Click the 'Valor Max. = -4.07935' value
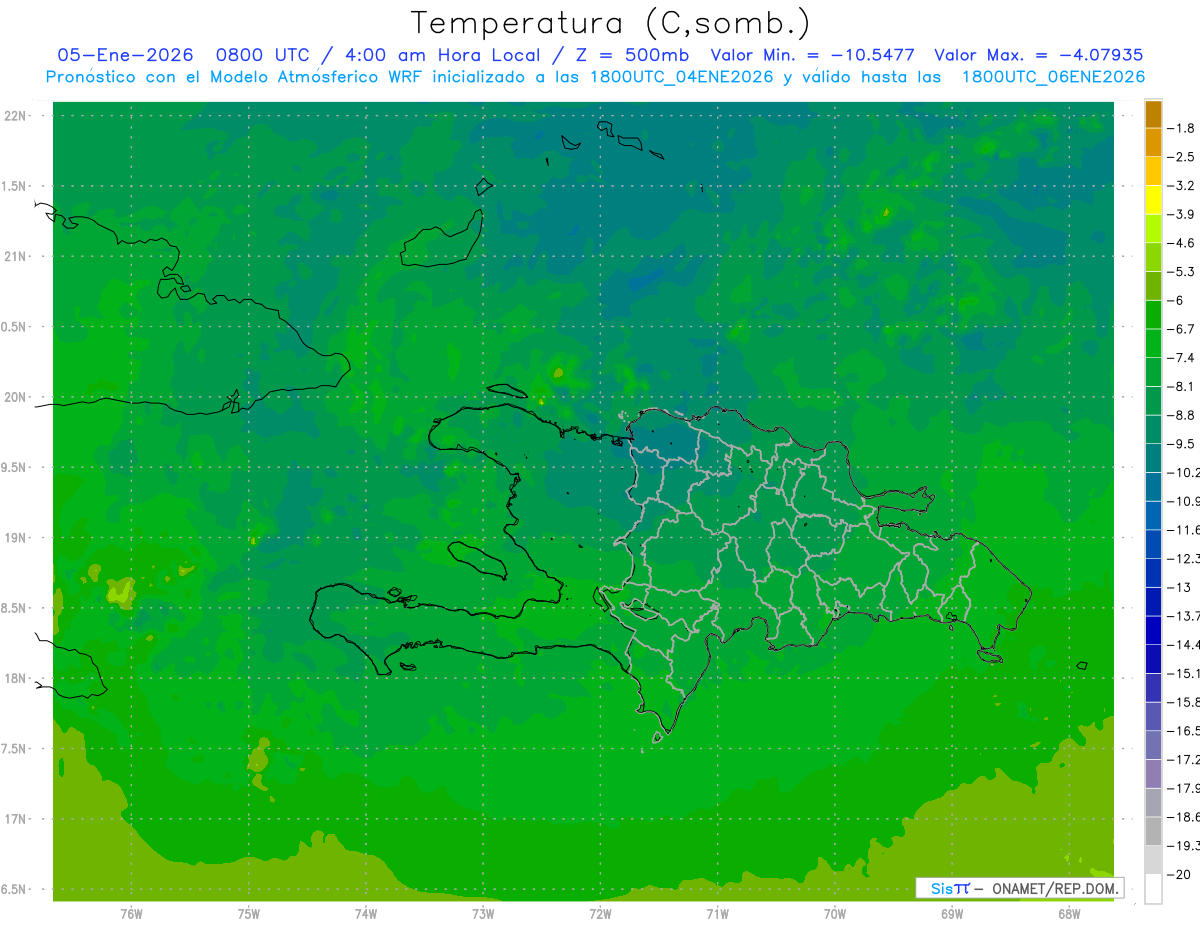1200x927 pixels. (1038, 55)
